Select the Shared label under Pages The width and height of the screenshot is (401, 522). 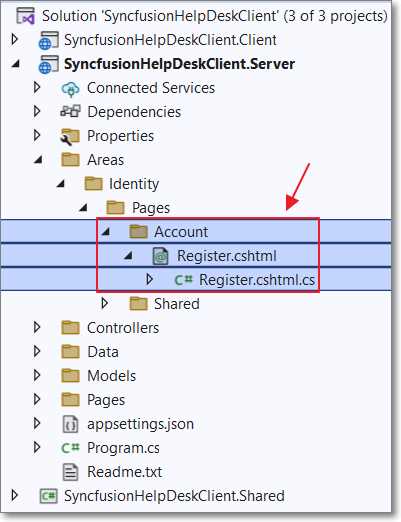[x=177, y=304]
